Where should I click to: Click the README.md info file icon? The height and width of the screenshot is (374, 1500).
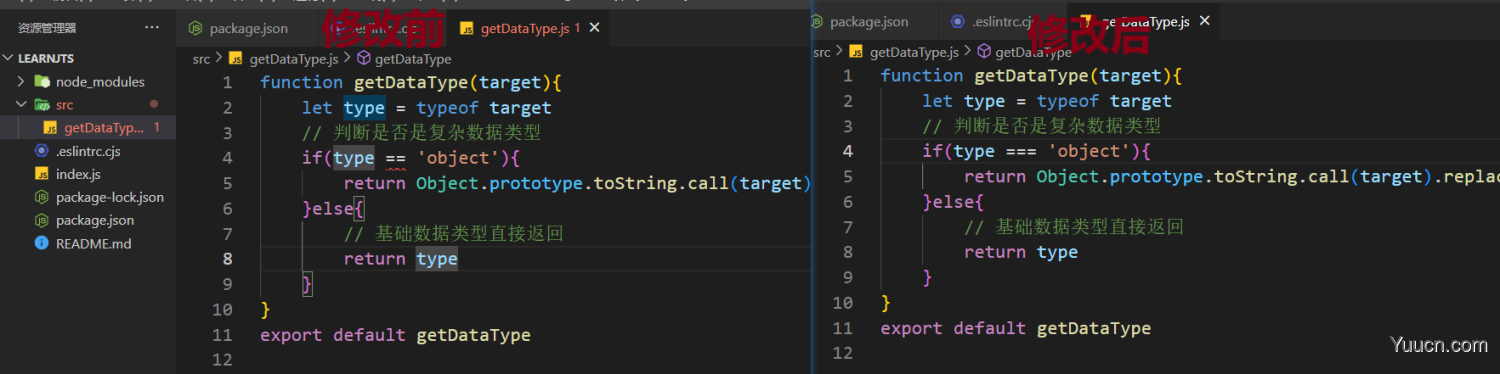(x=42, y=243)
